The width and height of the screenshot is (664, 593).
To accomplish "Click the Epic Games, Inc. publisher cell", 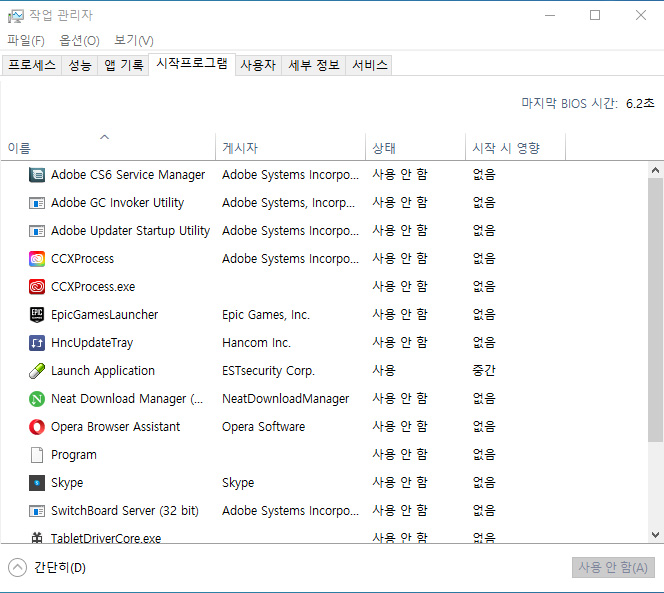I will (x=266, y=315).
